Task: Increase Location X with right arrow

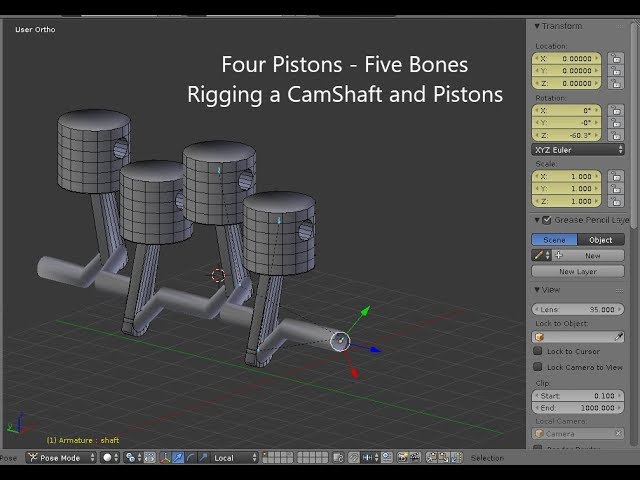Action: pyautogui.click(x=597, y=58)
